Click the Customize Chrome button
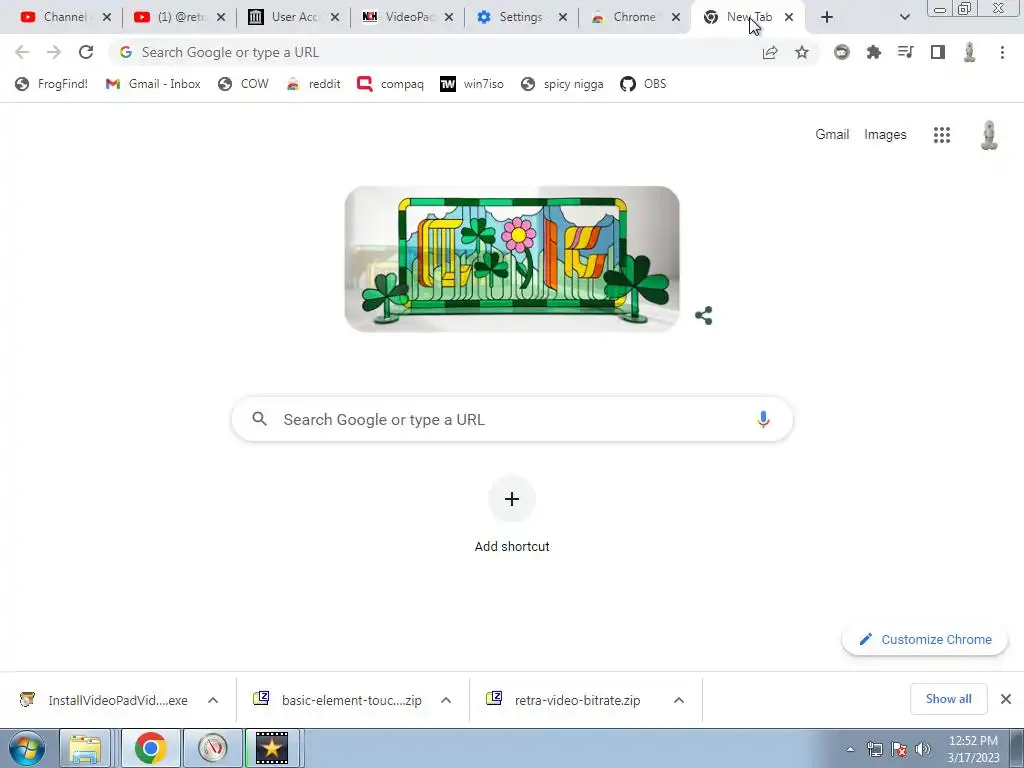The width and height of the screenshot is (1024, 768). pyautogui.click(x=925, y=639)
